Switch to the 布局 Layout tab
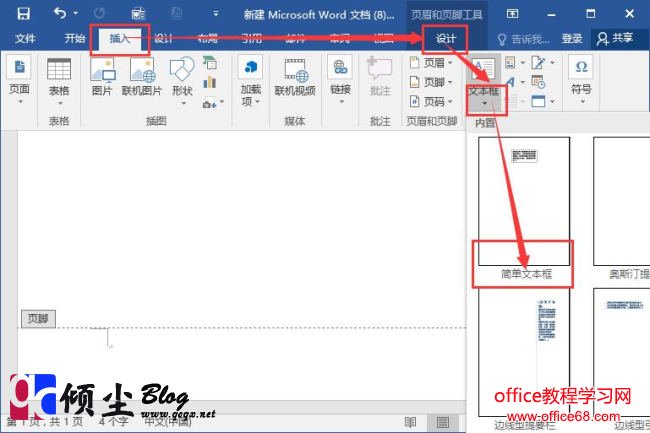 [208, 39]
